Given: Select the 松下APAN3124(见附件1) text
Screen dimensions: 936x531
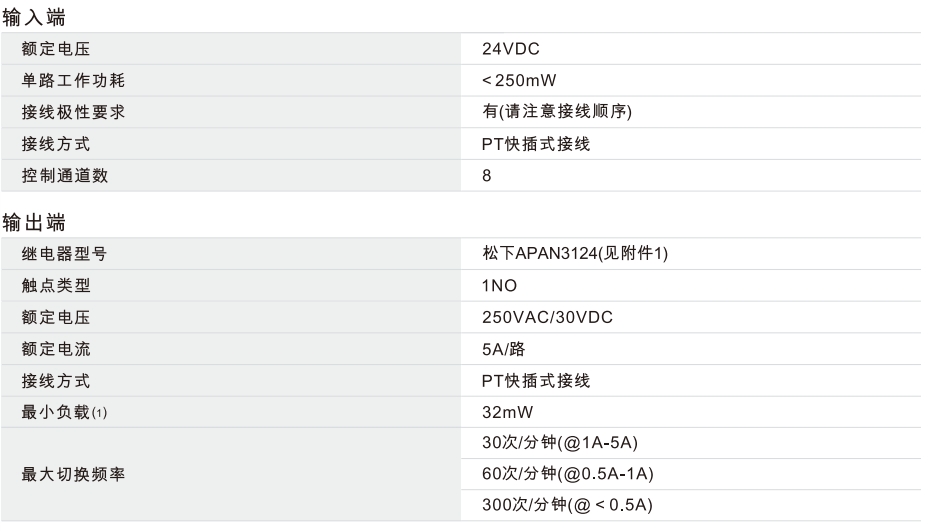Looking at the screenshot, I should click(x=575, y=254).
